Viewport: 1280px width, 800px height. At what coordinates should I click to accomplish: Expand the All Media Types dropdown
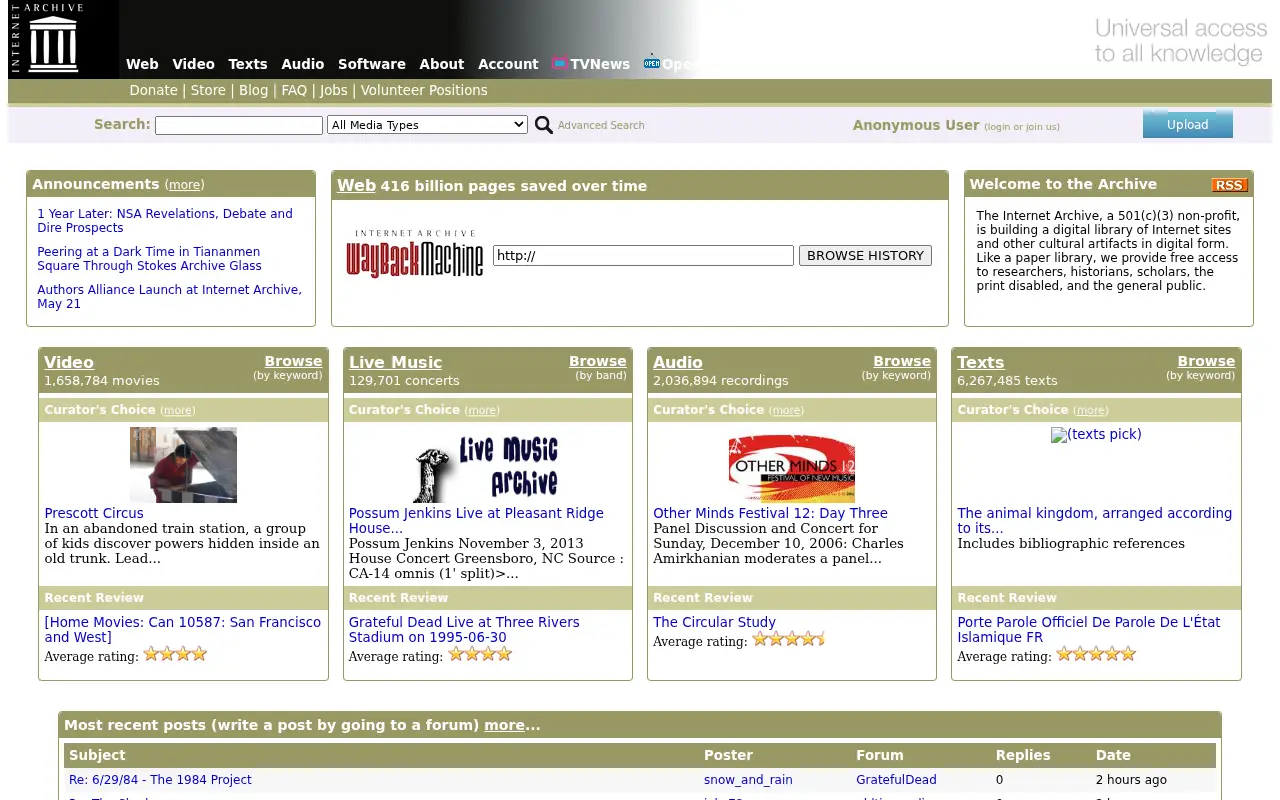(427, 125)
